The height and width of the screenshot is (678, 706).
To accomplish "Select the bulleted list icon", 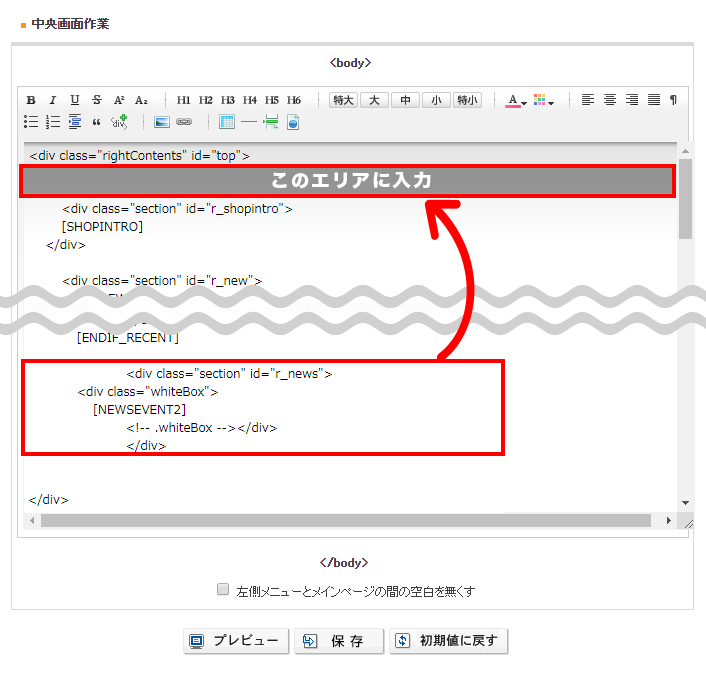I will (31, 122).
